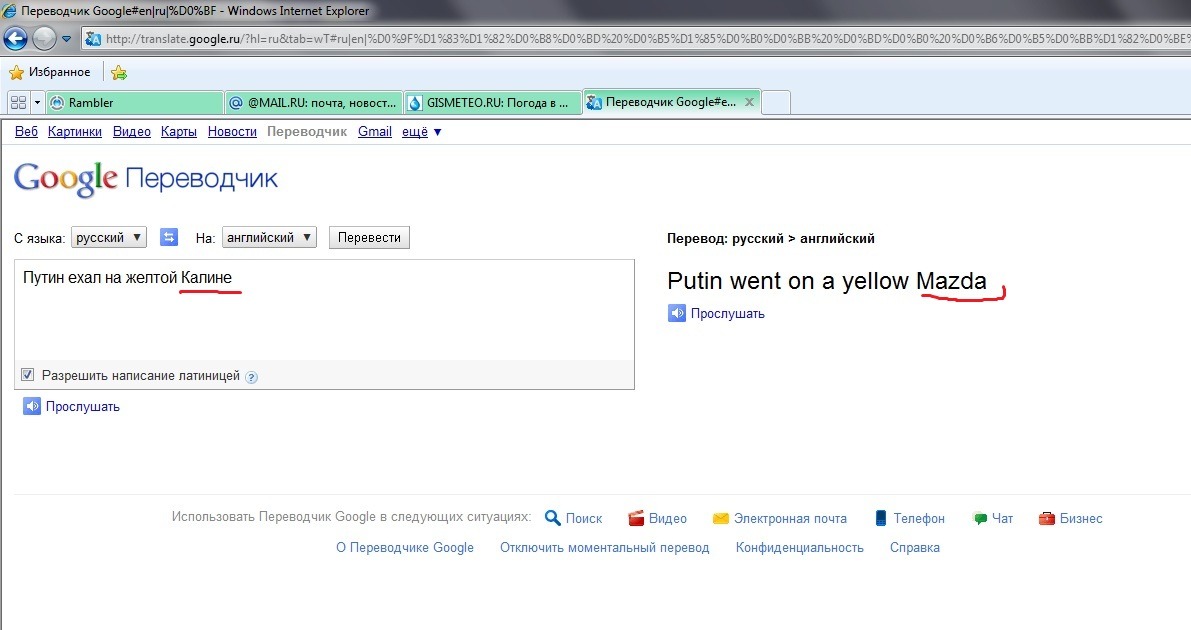This screenshot has height=630, width=1191.
Task: Toggle Разрешить написание латиницей checkbox
Action: [x=27, y=375]
